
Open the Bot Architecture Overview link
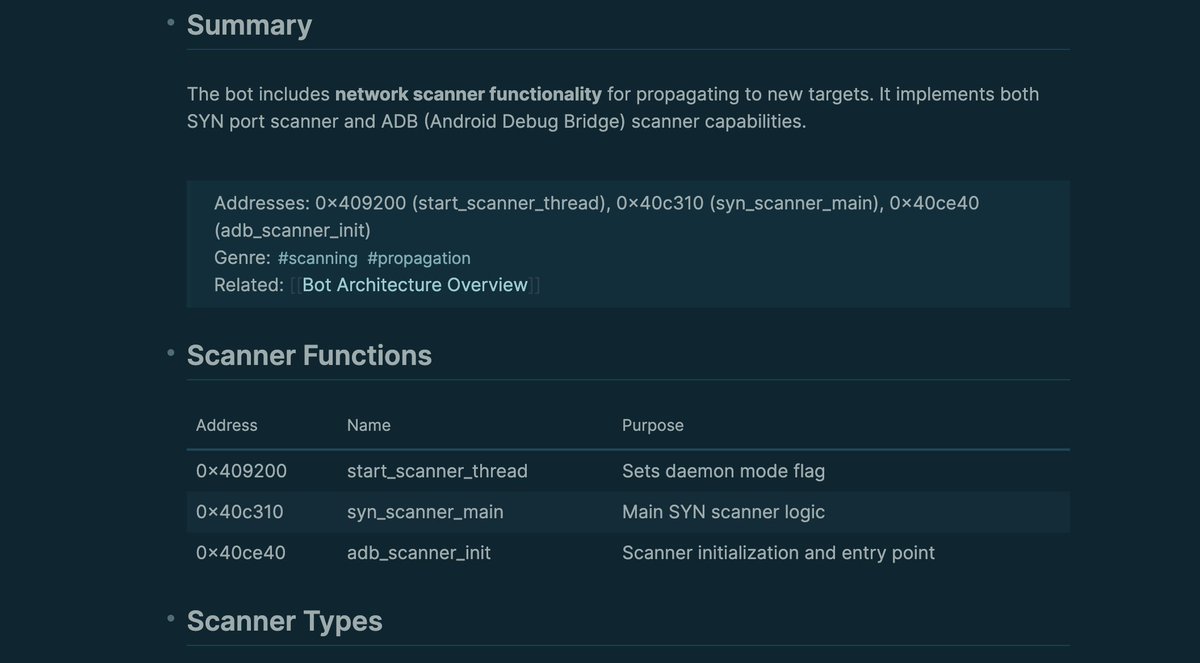(x=415, y=285)
